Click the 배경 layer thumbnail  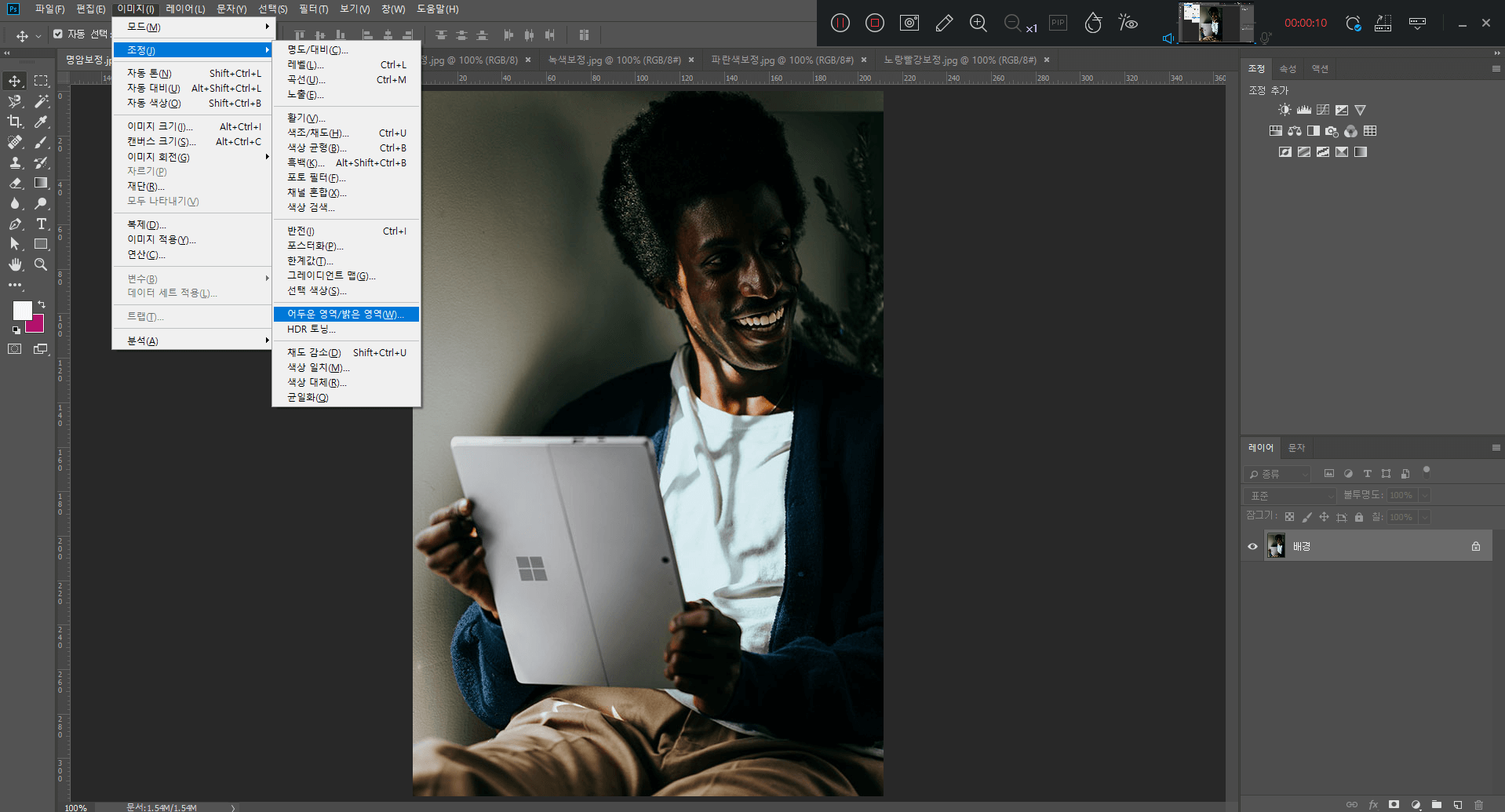tap(1276, 546)
